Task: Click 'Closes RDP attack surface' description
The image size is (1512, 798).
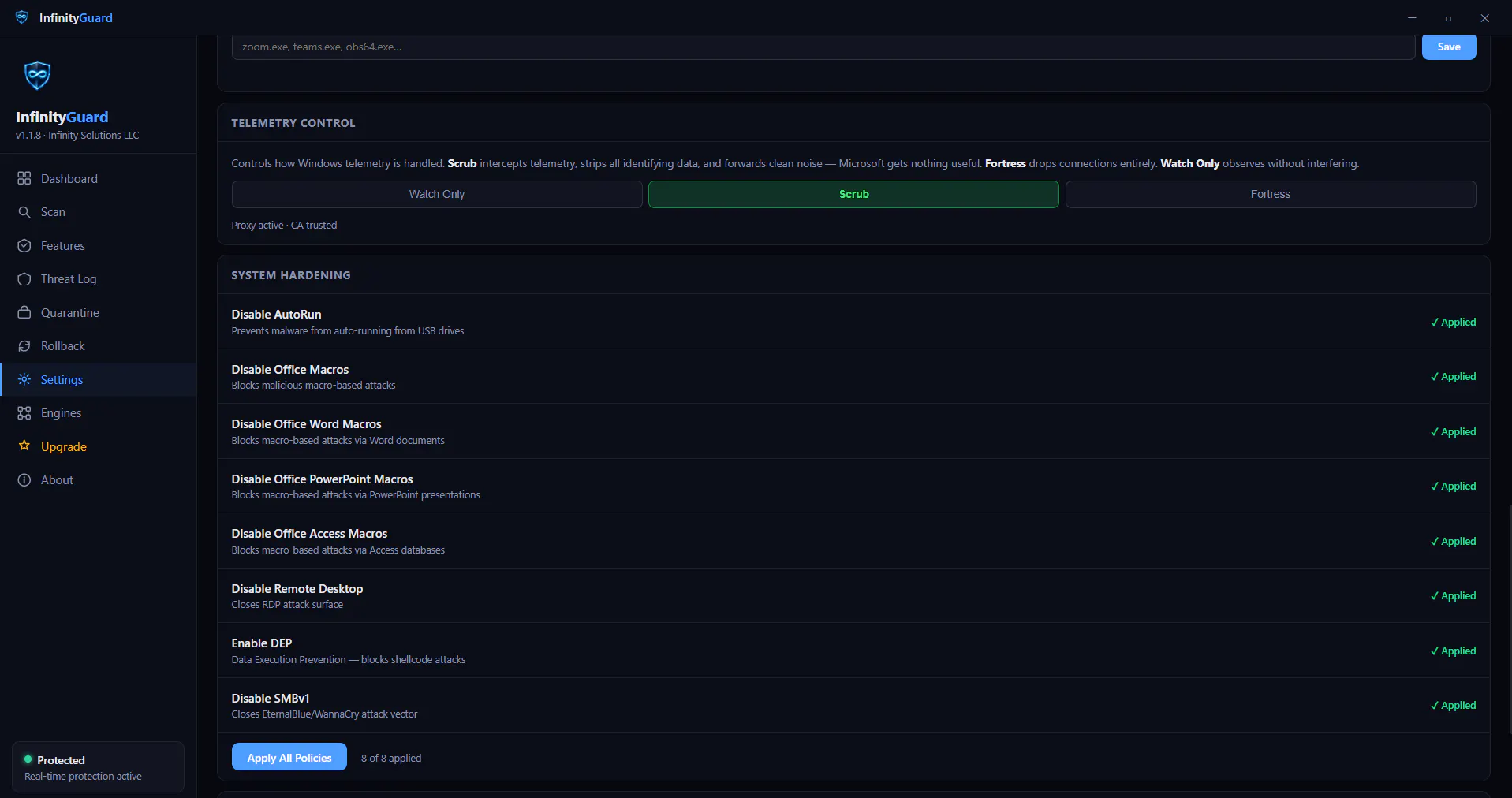Action: coord(287,605)
